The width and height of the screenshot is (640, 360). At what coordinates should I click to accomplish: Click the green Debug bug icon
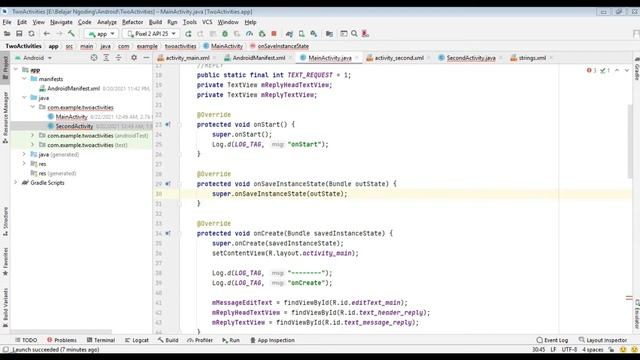pos(225,34)
